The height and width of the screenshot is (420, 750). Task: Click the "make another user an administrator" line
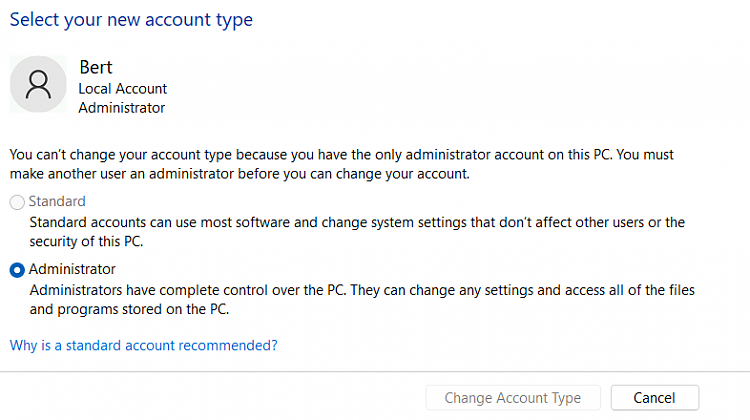coord(240,174)
